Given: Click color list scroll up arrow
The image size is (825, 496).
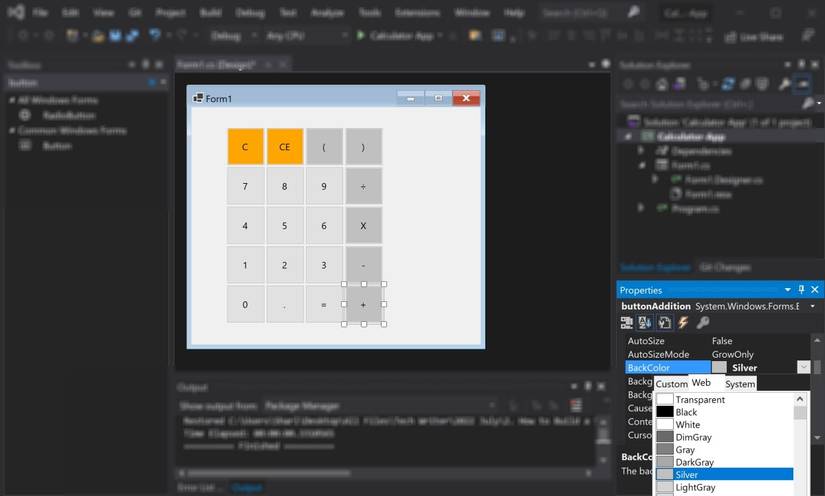Looking at the screenshot, I should [x=800, y=399].
